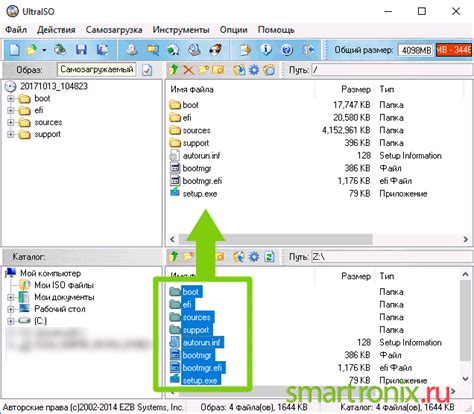474x414 pixels.
Task: Expand the support folder in image tree
Action: 11,134
